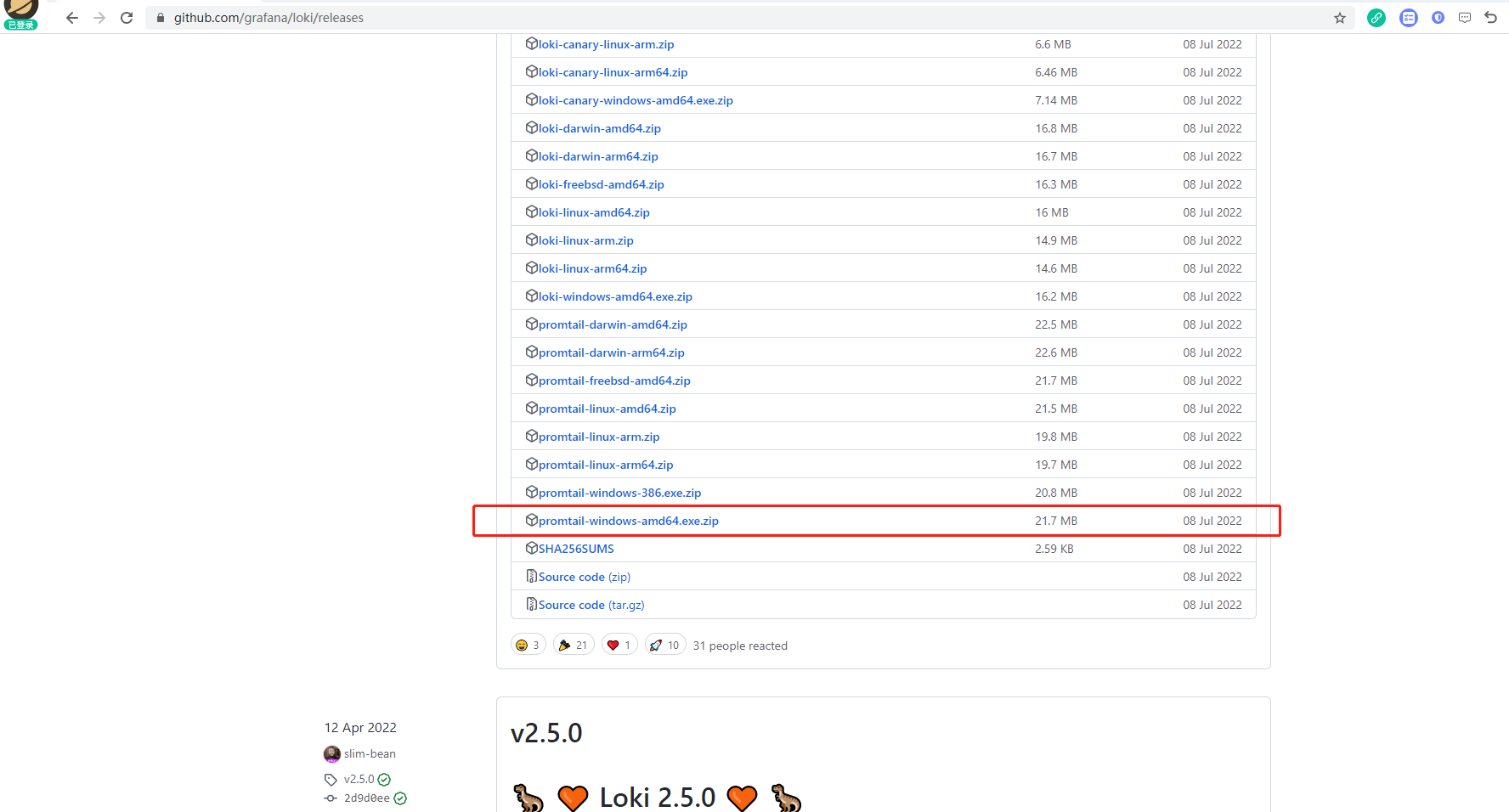
Task: Download promtail-darwin-arm64.zip
Action: pyautogui.click(x=611, y=352)
